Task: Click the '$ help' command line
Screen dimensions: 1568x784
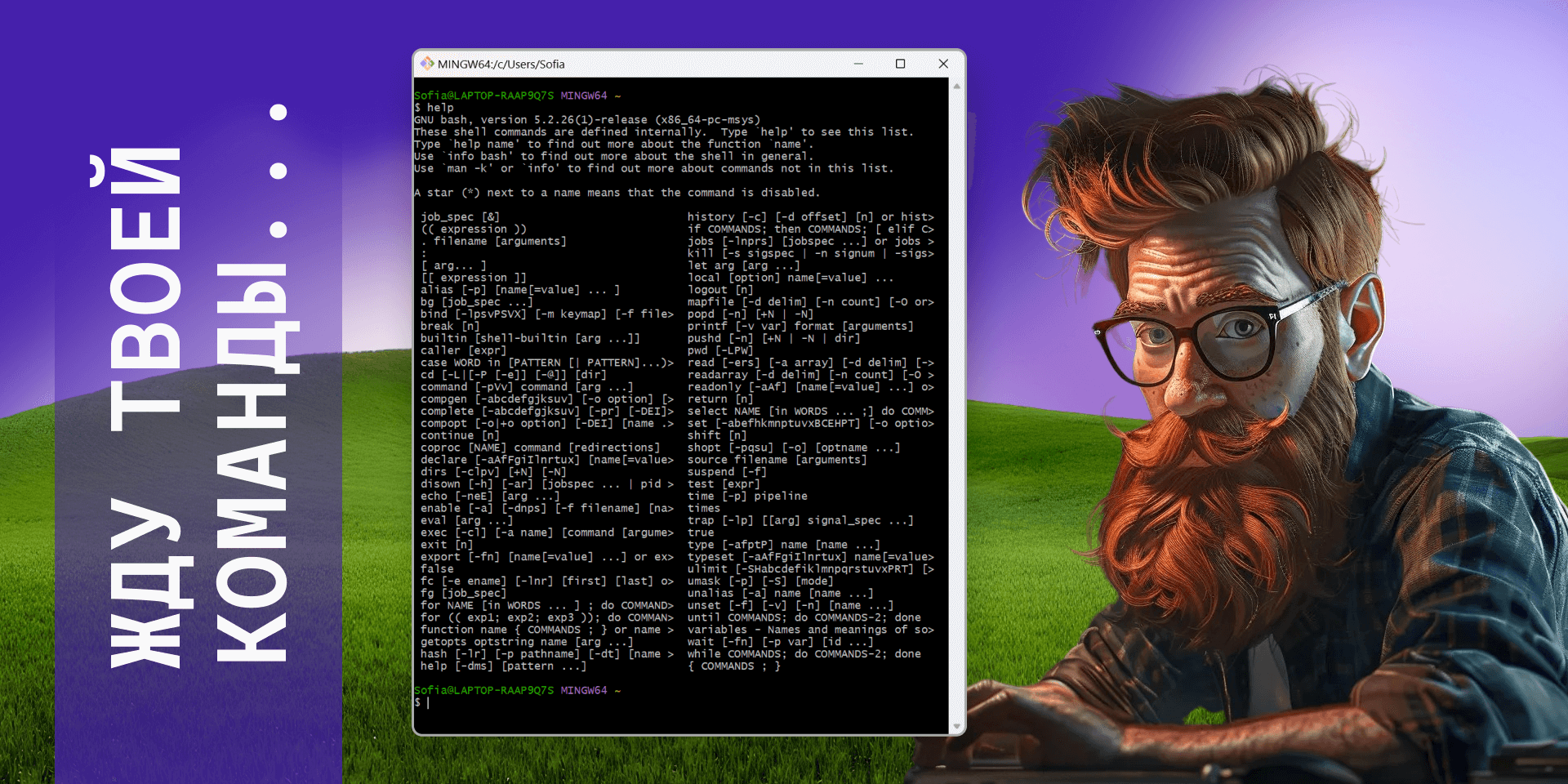Action: point(434,108)
